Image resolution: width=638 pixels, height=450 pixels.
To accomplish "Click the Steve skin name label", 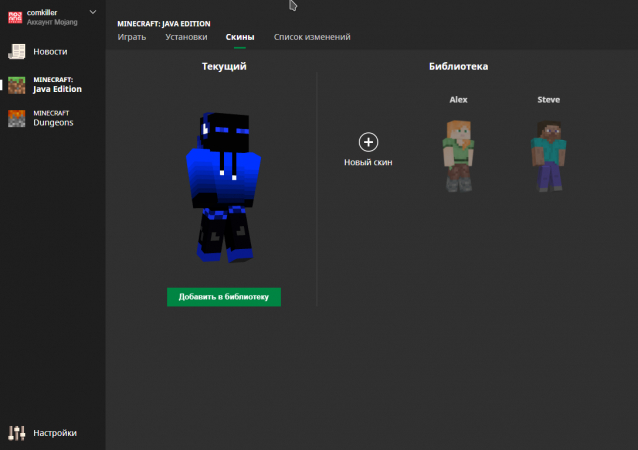I will click(x=548, y=100).
